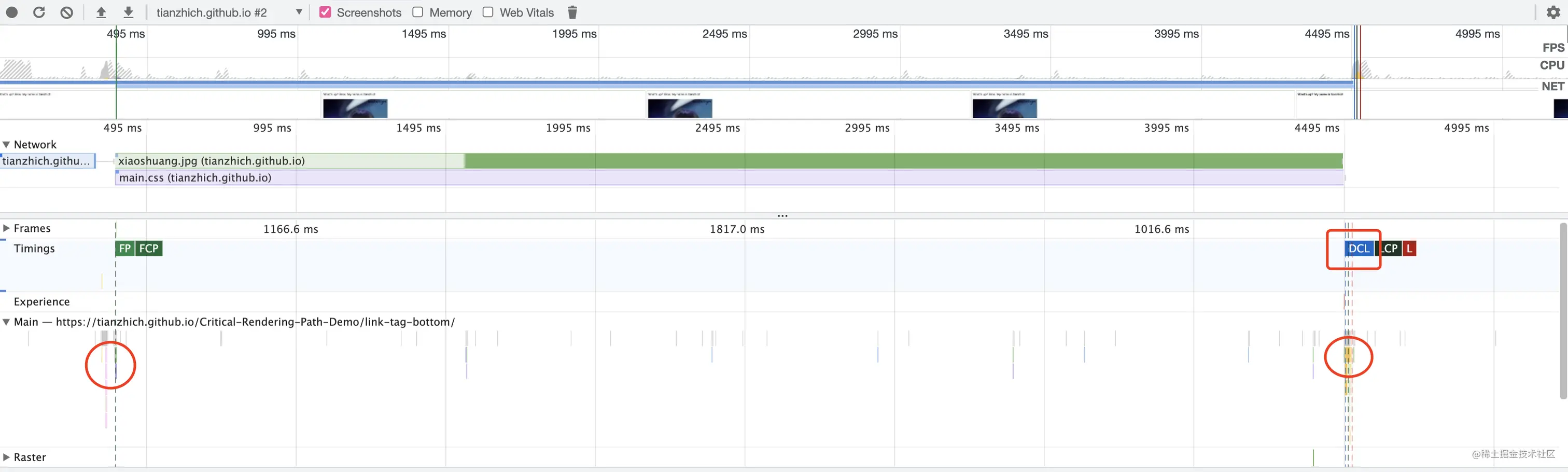Collapse the Main thread section
Image resolution: width=1568 pixels, height=472 pixels.
tap(6, 322)
